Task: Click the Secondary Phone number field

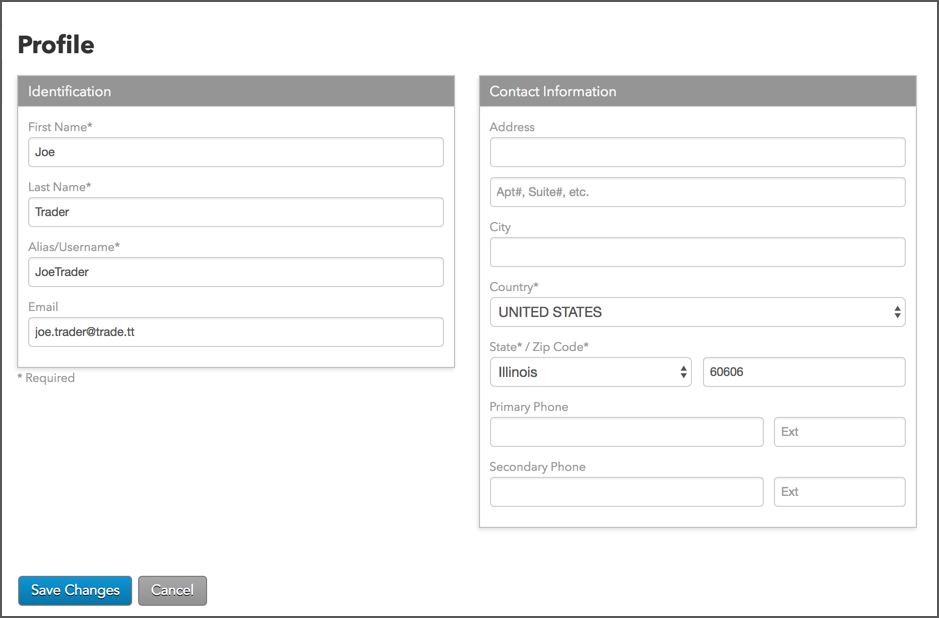Action: point(626,492)
